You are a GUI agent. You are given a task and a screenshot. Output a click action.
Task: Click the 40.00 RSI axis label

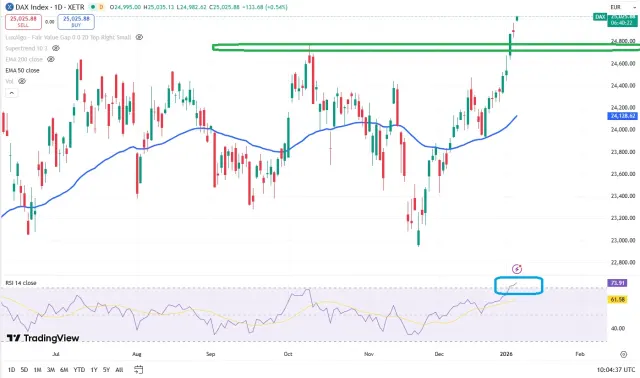618,328
